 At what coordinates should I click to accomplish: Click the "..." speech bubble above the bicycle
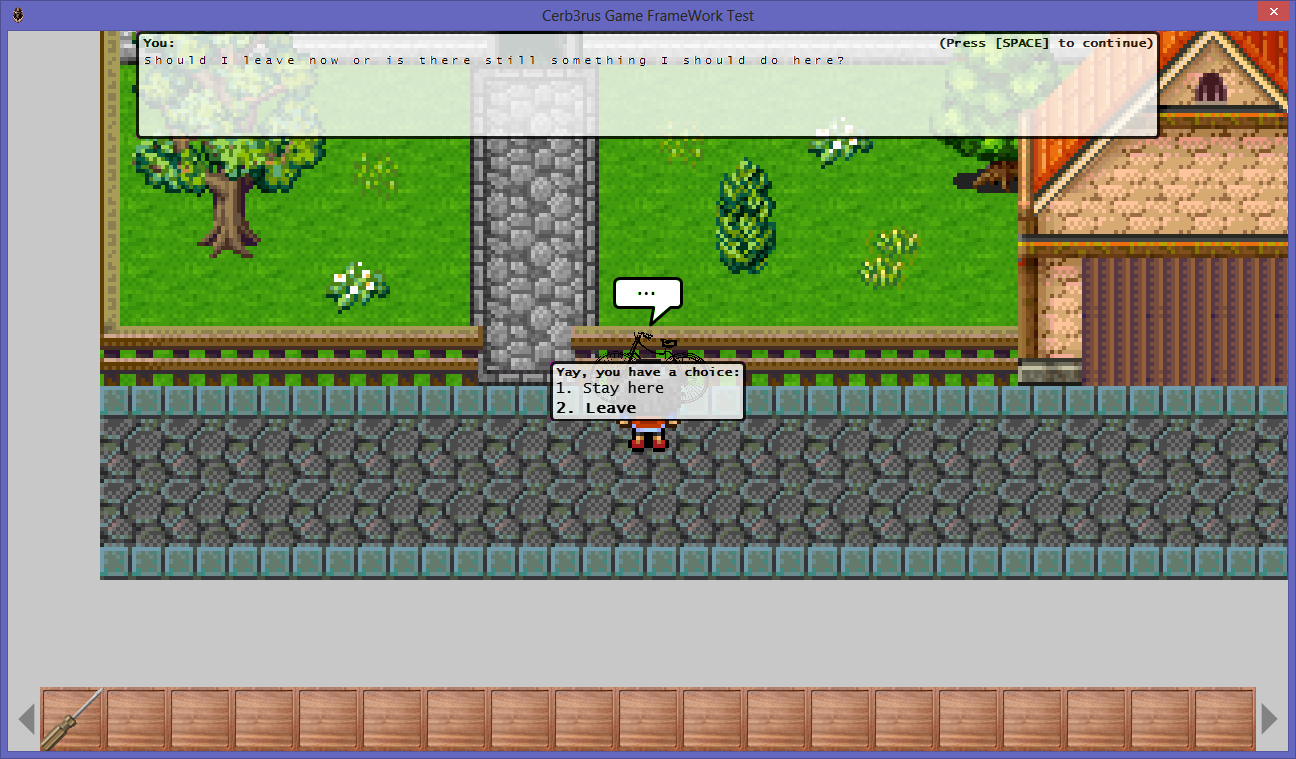pos(646,292)
